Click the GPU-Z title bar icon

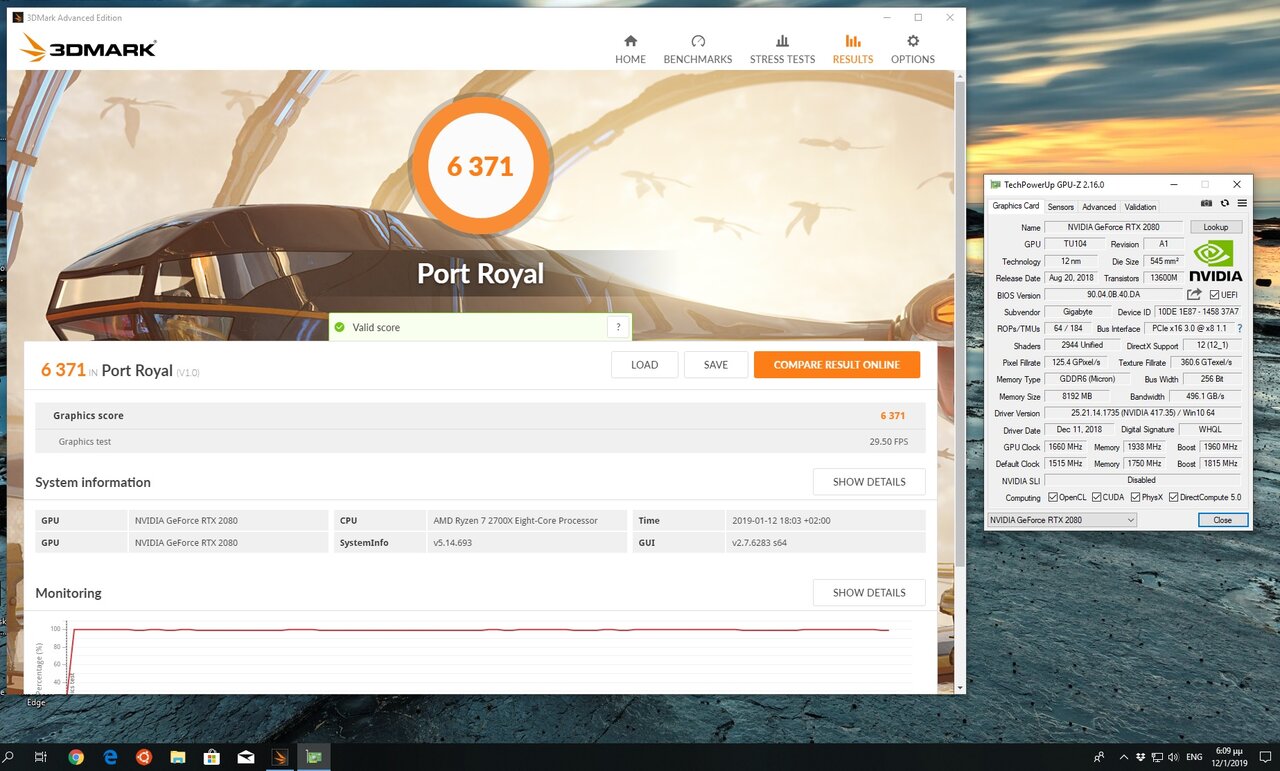995,184
